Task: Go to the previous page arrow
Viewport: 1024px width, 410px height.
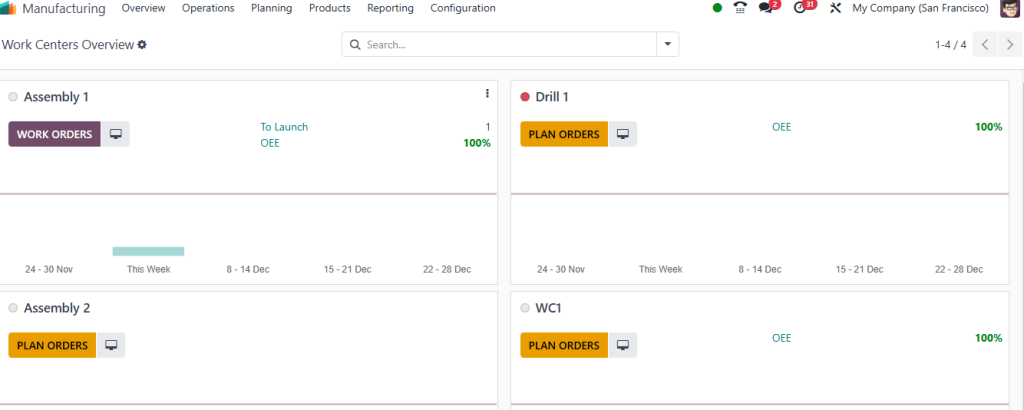Action: coord(985,44)
